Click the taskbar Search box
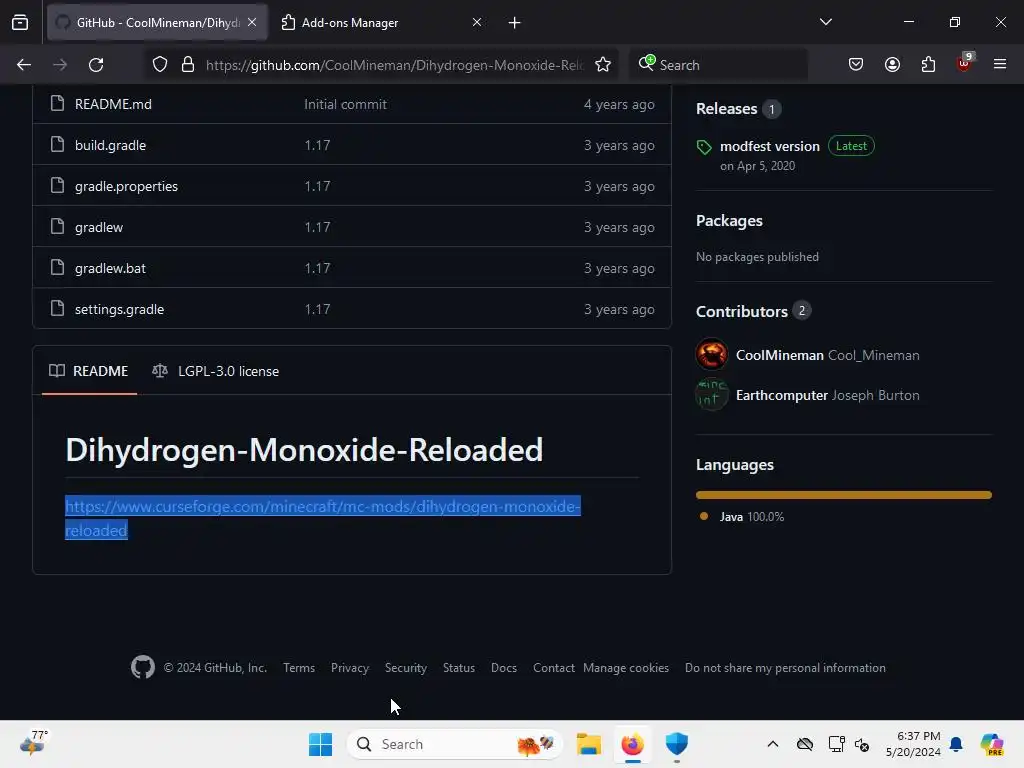The width and height of the screenshot is (1024, 768). coord(455,744)
